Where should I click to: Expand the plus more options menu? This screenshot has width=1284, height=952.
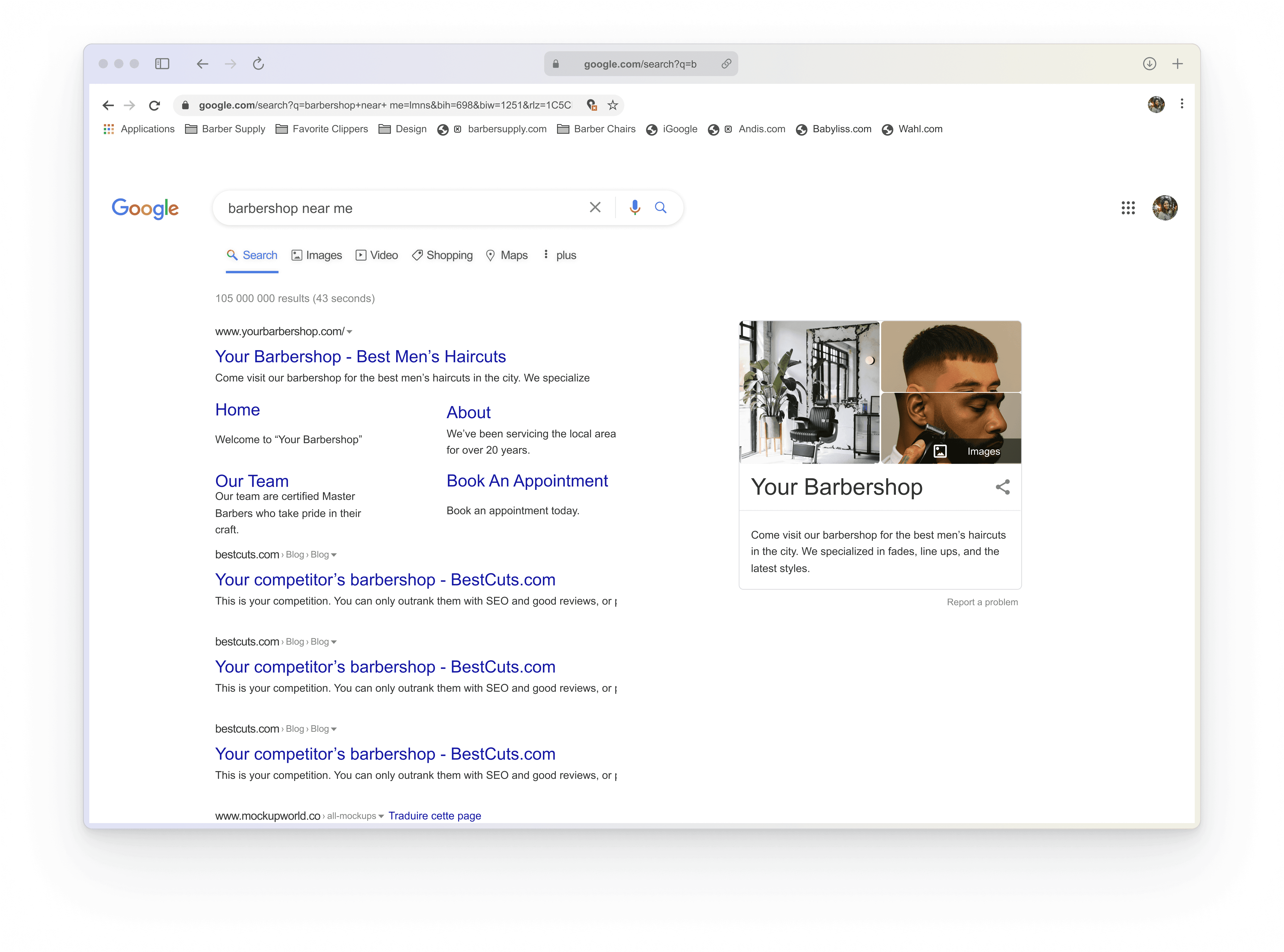(x=560, y=255)
